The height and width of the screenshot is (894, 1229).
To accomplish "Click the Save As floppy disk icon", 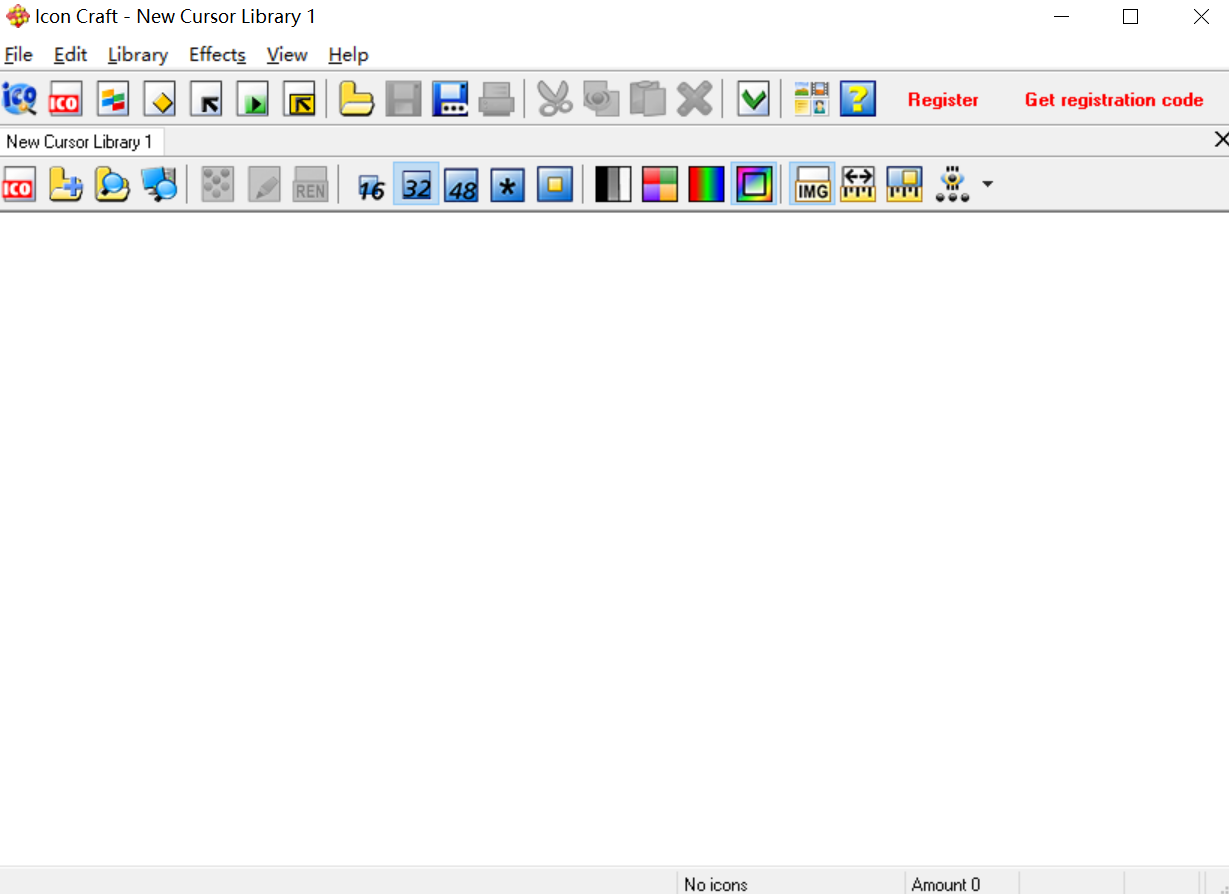I will (x=450, y=99).
